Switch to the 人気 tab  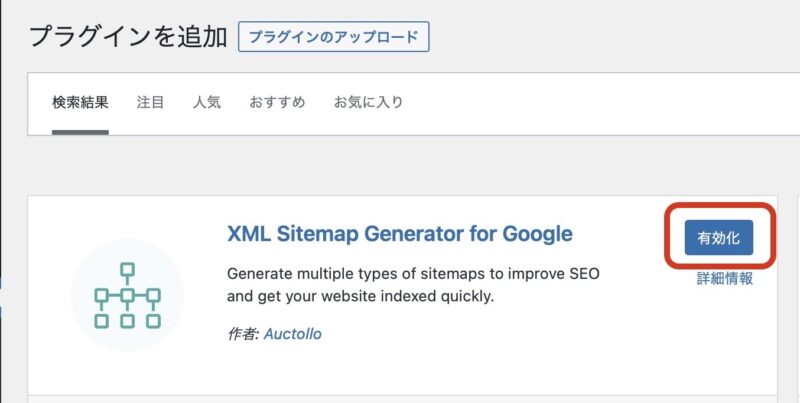pyautogui.click(x=207, y=103)
